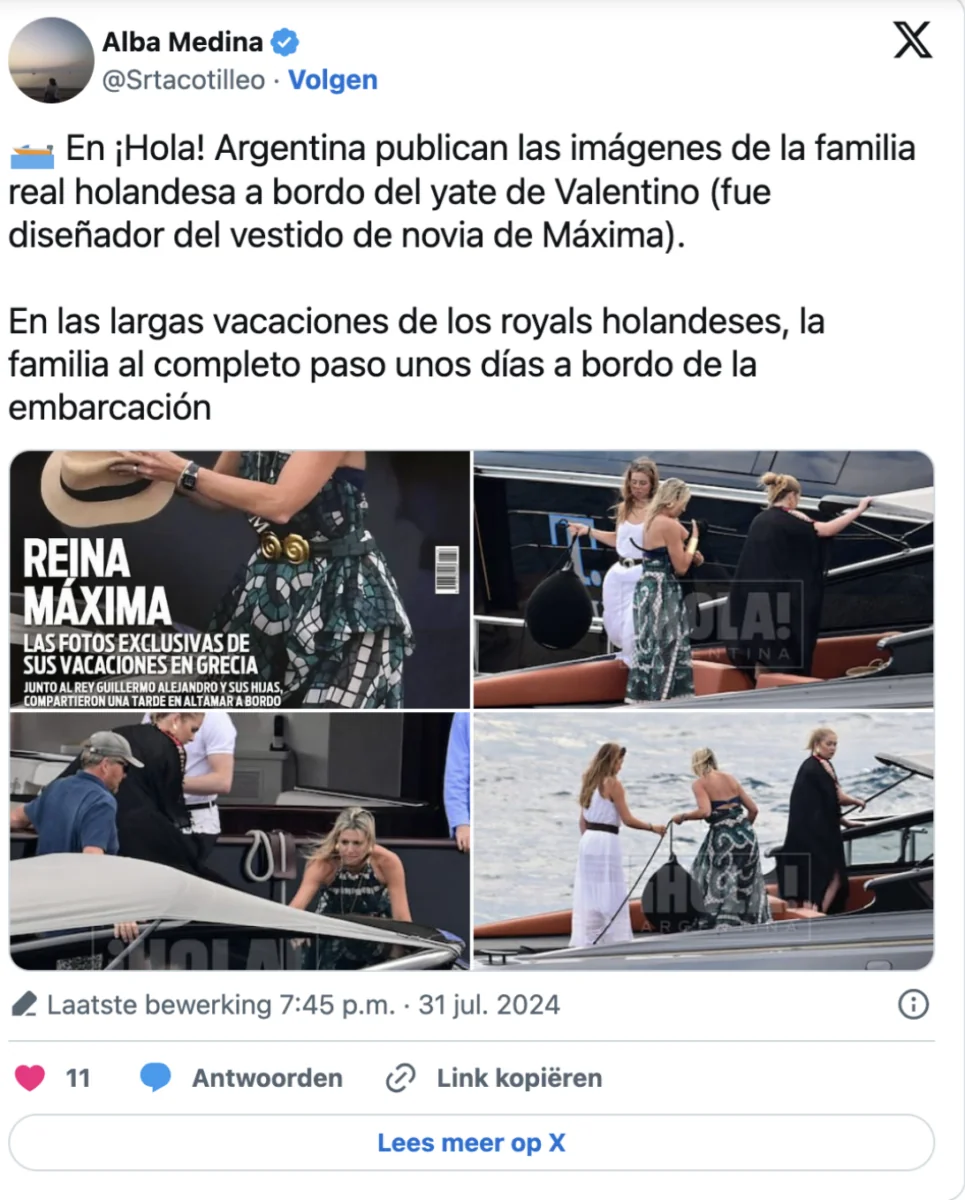Click the pencil edit history icon

click(27, 1003)
